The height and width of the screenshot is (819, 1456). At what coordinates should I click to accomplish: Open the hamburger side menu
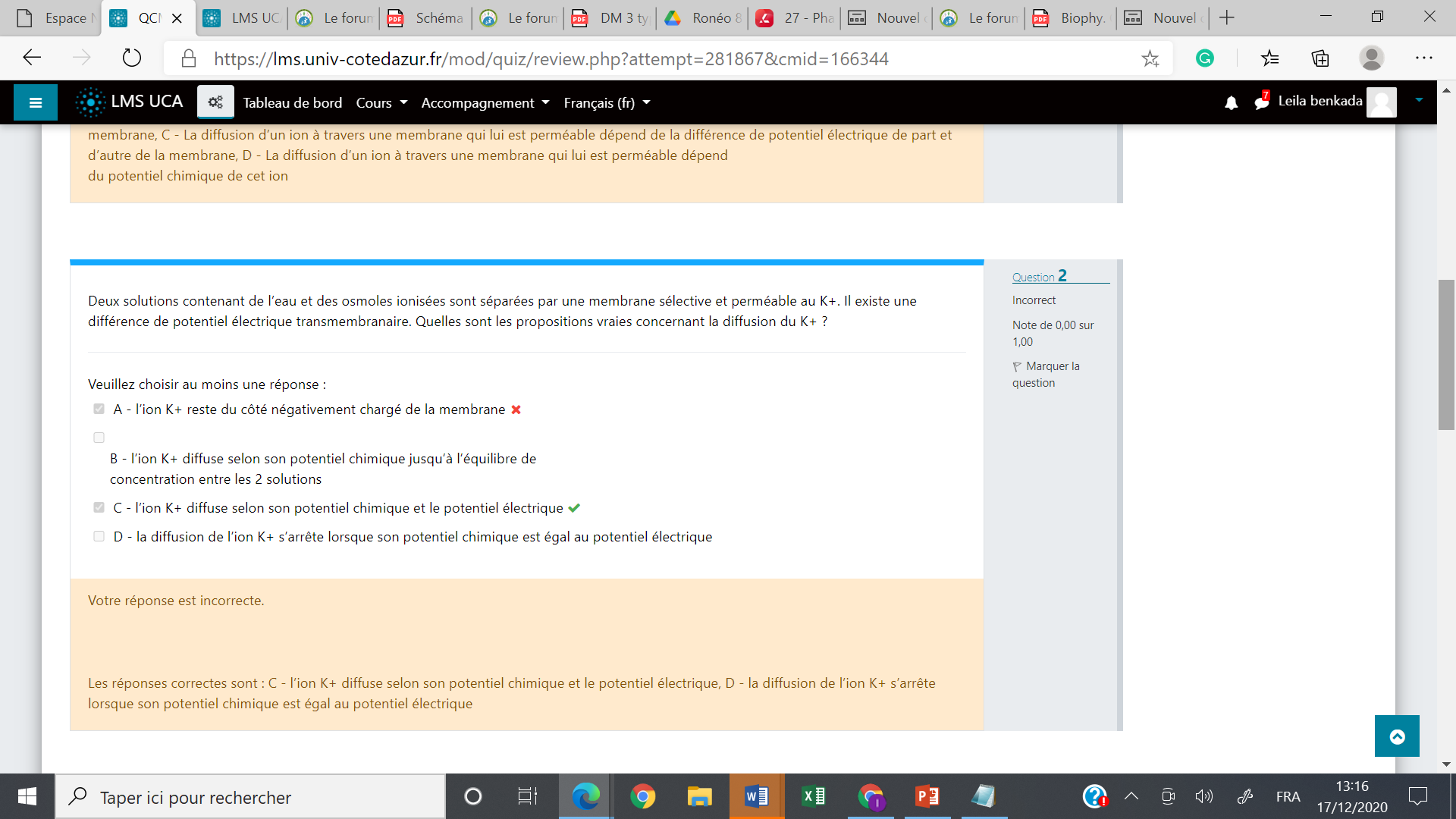(35, 102)
